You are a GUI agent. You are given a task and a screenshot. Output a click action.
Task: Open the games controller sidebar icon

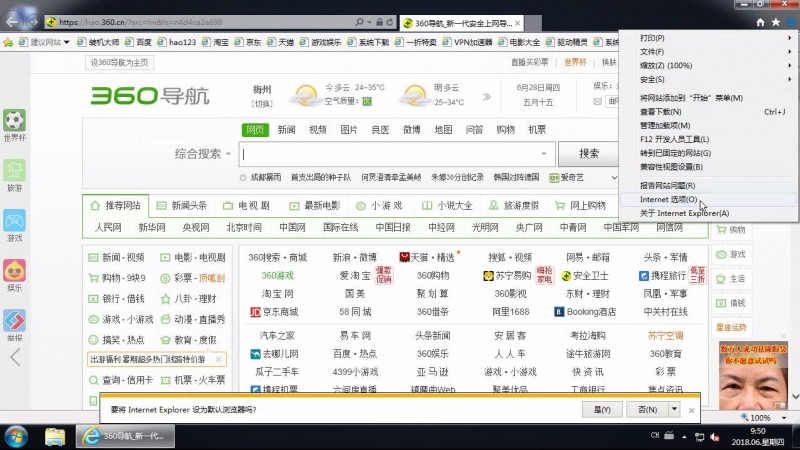click(14, 221)
